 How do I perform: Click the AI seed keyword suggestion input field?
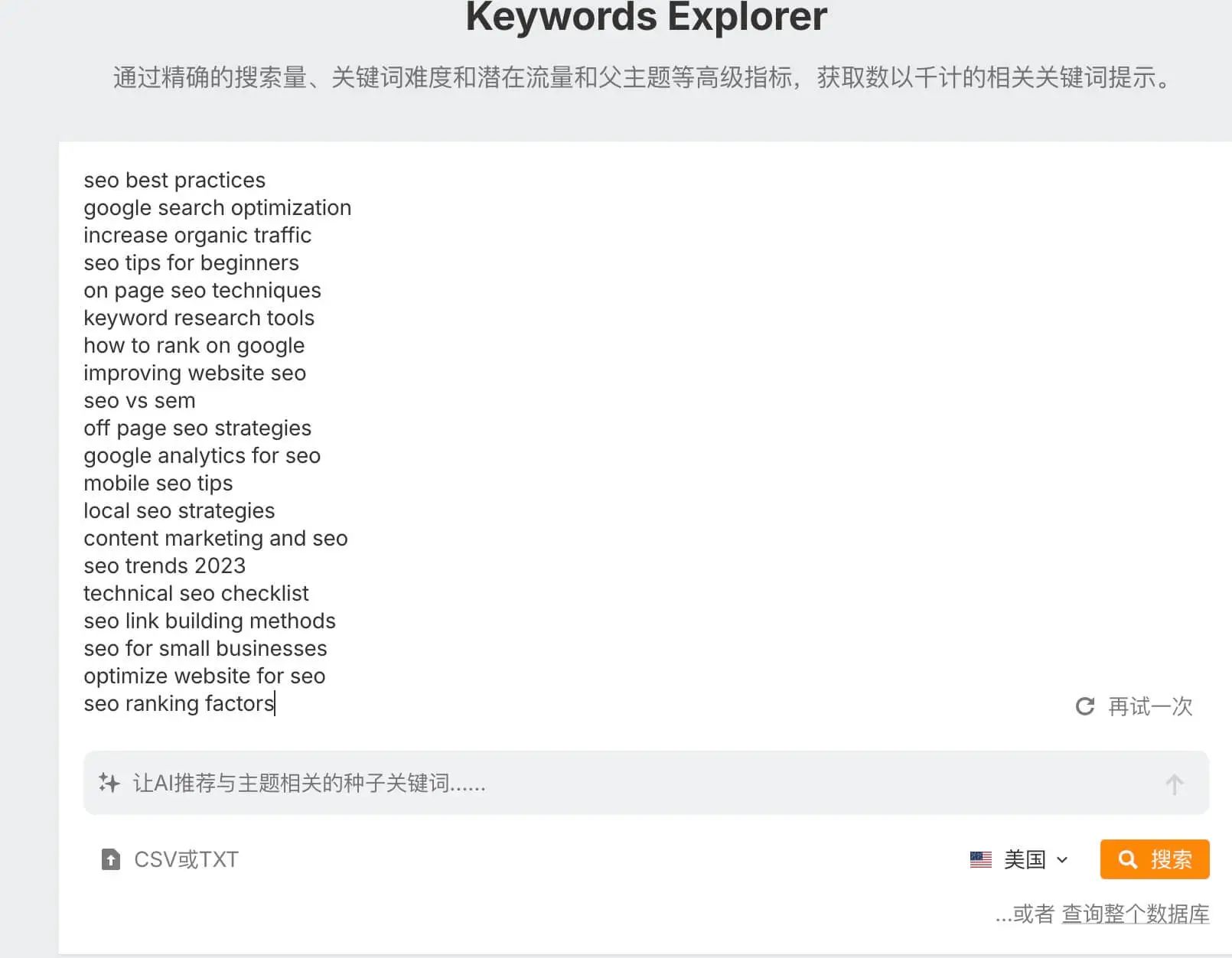[536, 783]
